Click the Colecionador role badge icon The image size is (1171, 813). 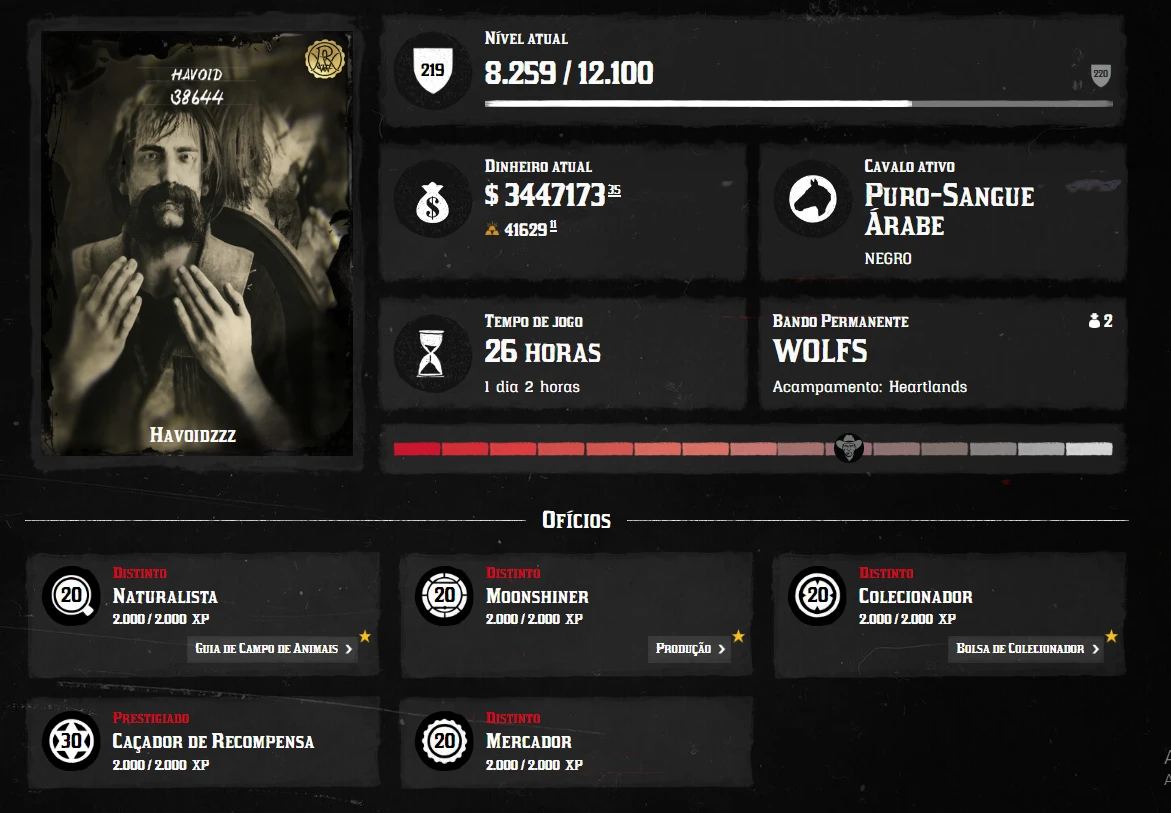tap(817, 596)
